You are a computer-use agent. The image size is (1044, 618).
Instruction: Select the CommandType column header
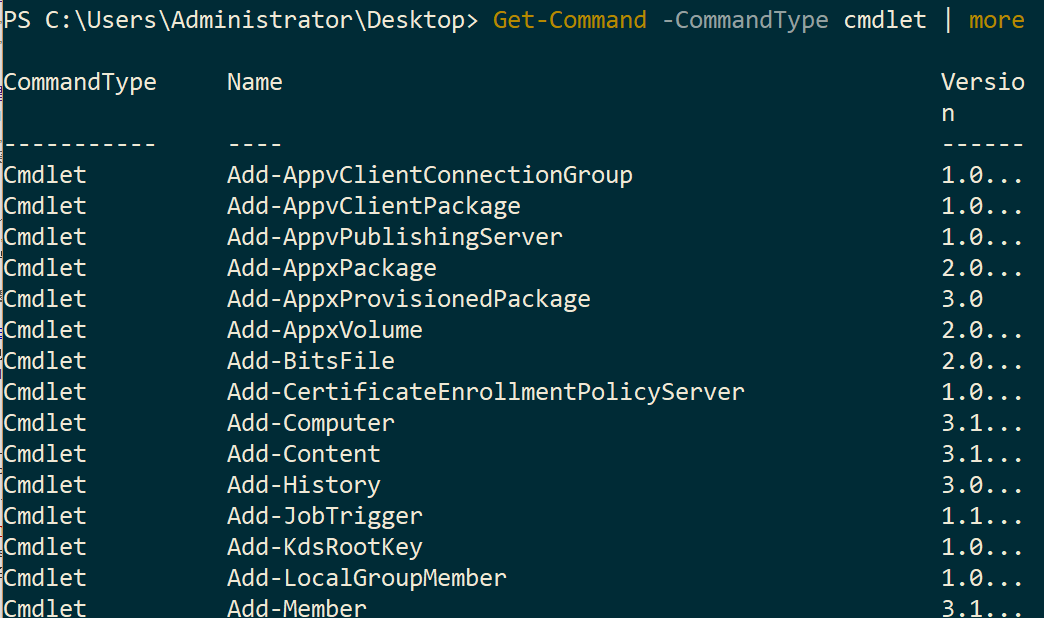point(80,82)
